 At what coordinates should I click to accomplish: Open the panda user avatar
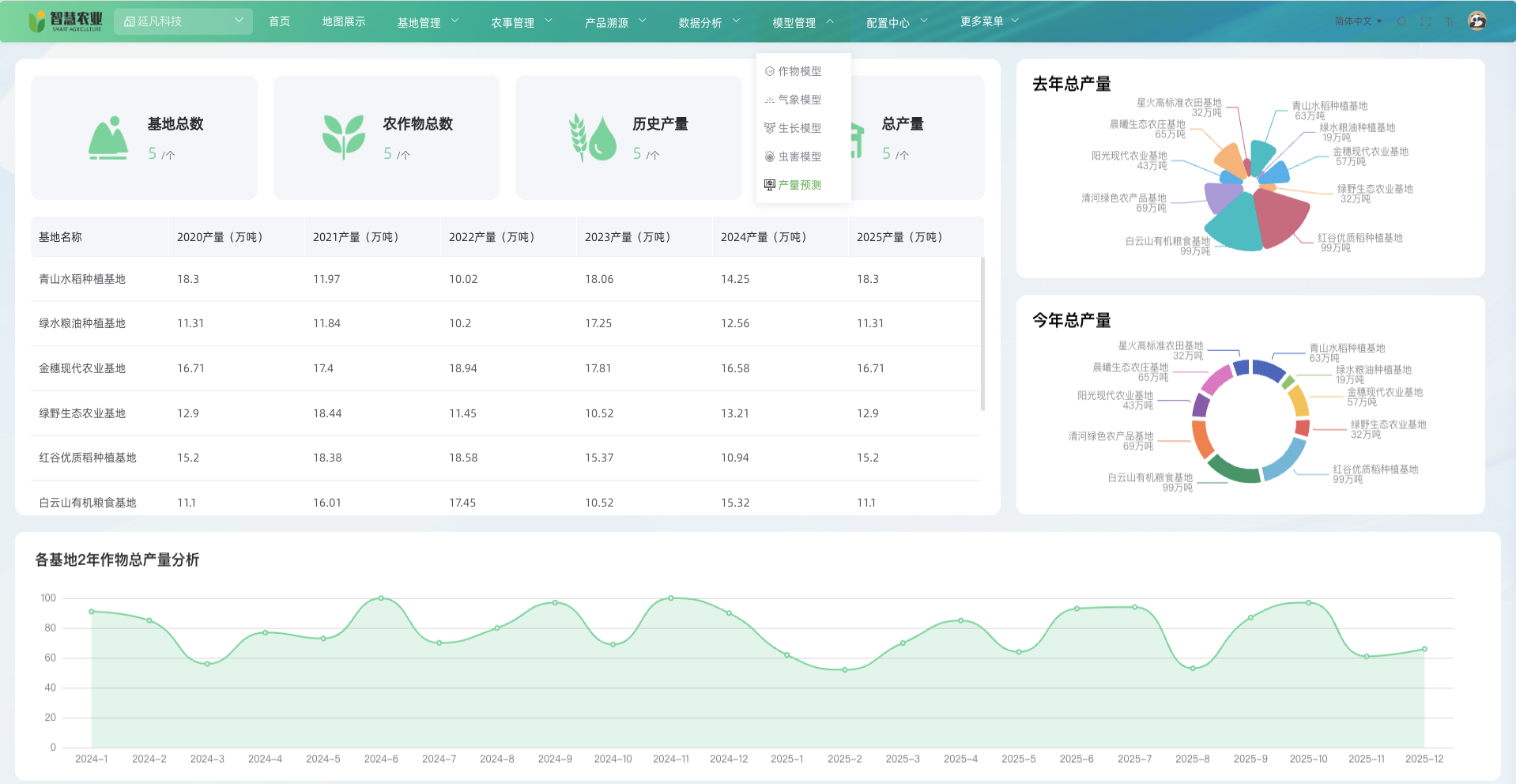pos(1477,21)
